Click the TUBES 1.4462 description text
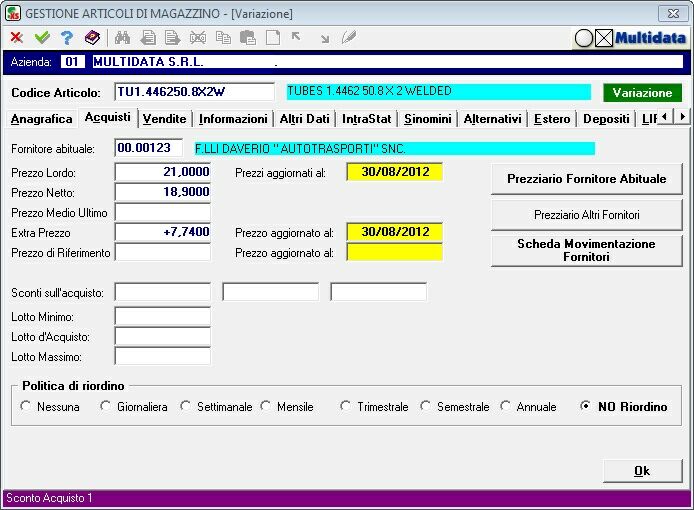The width and height of the screenshot is (694, 510). click(370, 91)
